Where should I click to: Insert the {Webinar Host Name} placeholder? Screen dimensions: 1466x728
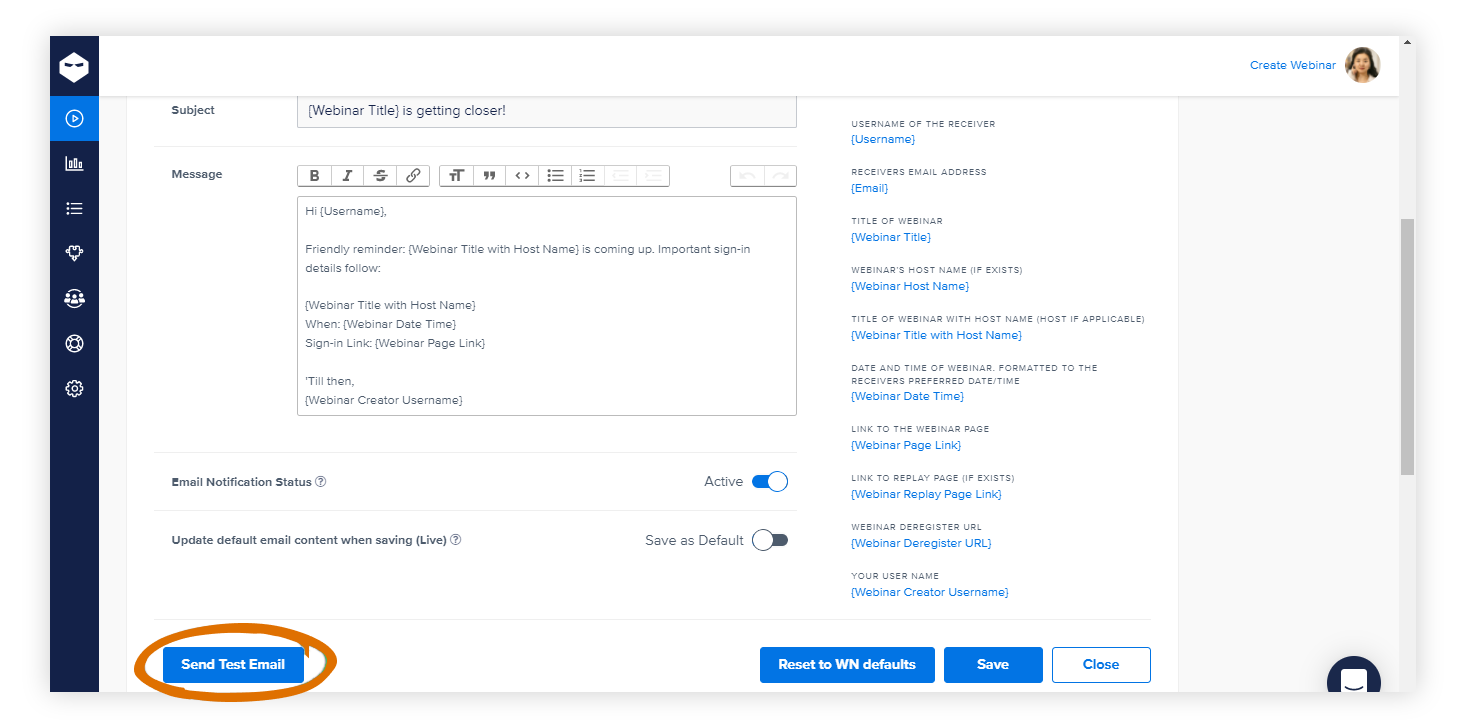click(910, 286)
